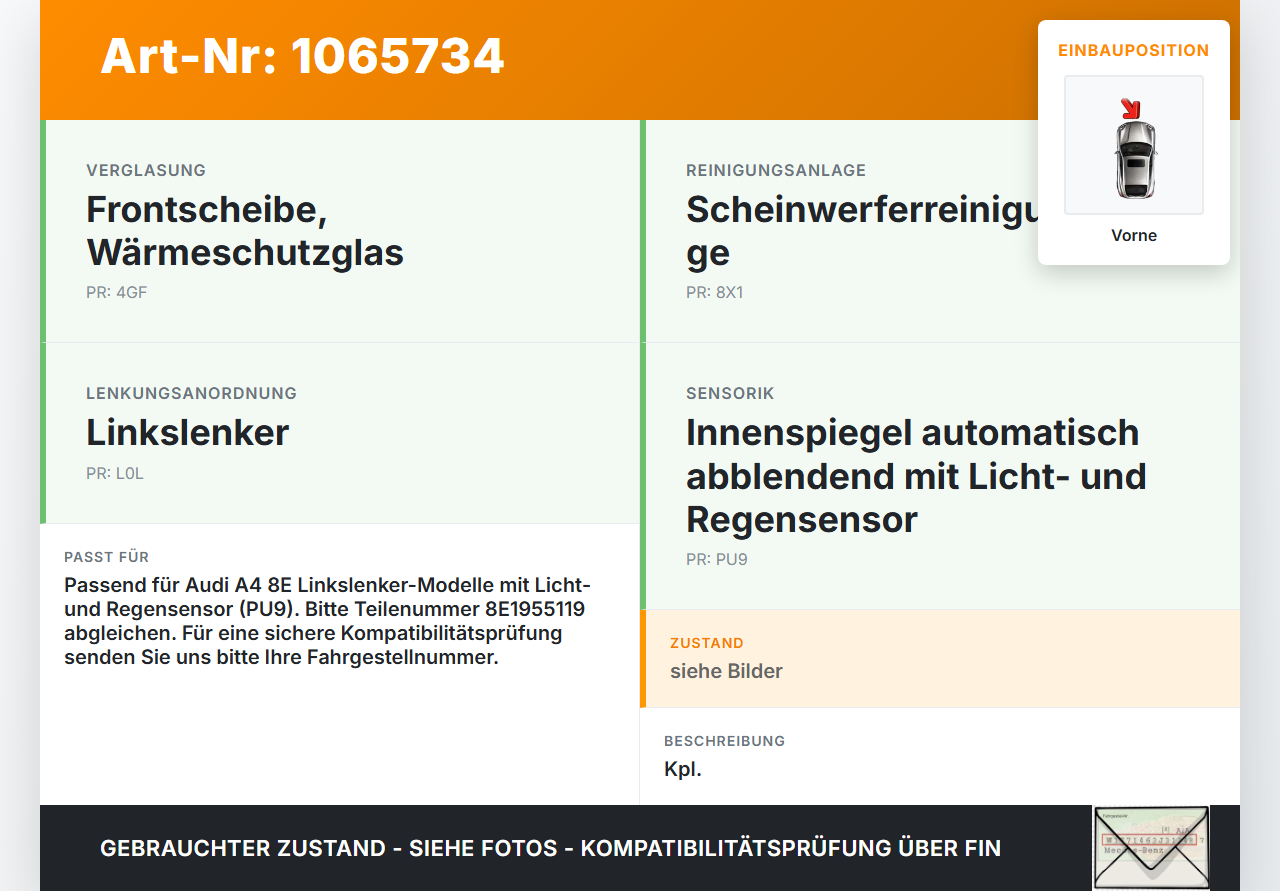Click the 'ZUSTAND' label
Viewport: 1280px width, 891px height.
[x=707, y=643]
